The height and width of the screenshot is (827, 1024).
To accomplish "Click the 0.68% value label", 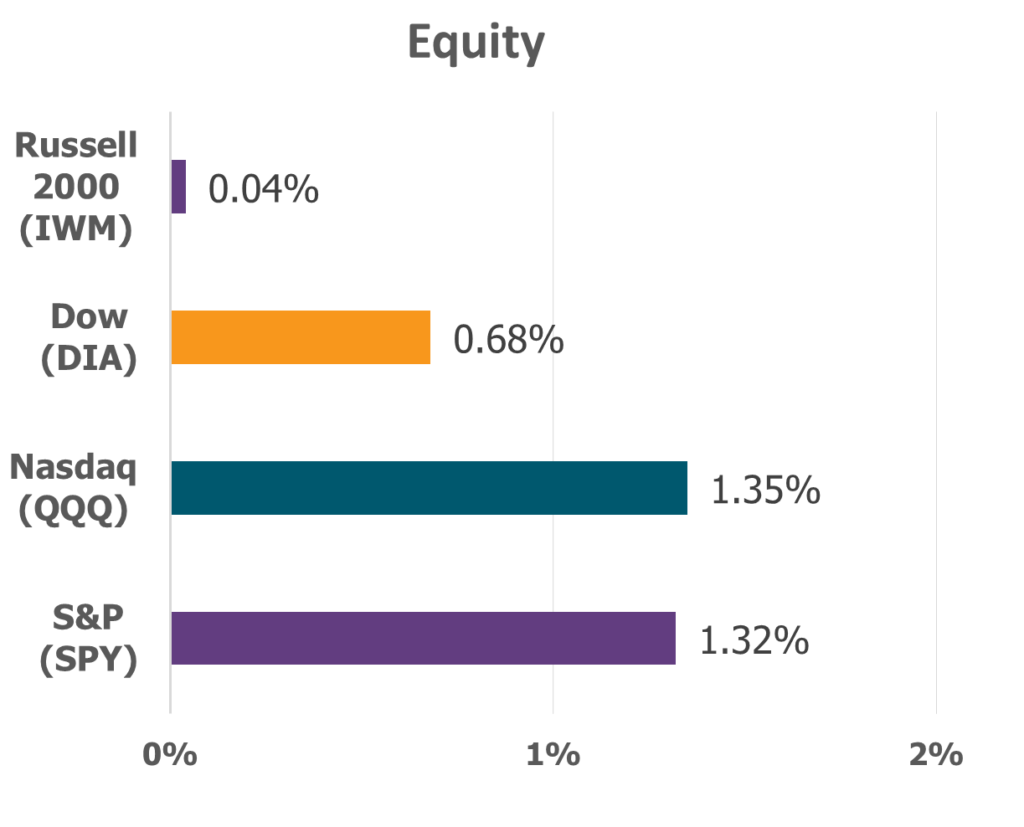I will point(508,340).
